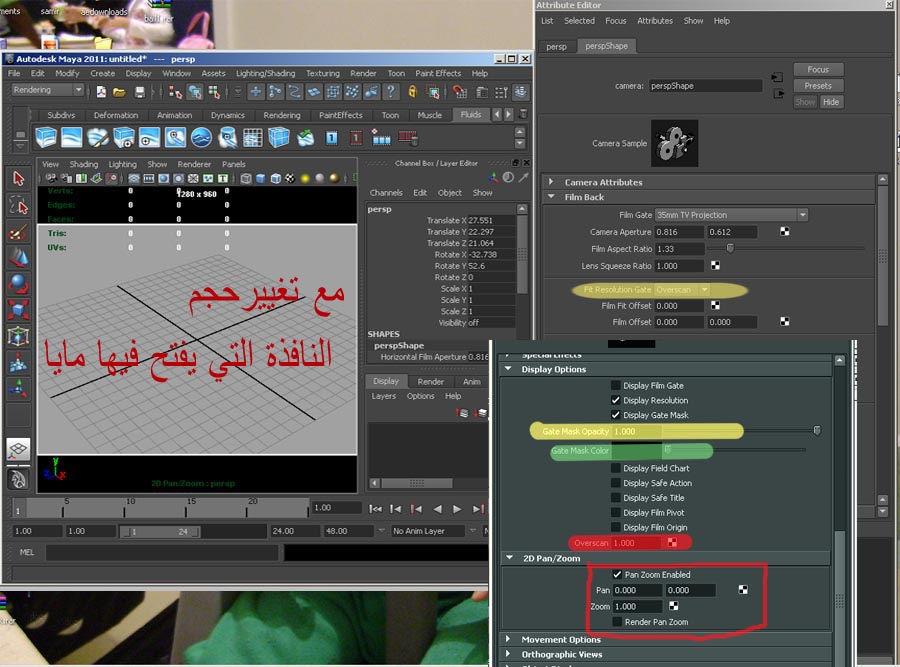Click the single perspective view layout icon
Image resolution: width=900 pixels, height=667 pixels.
pos(18,449)
